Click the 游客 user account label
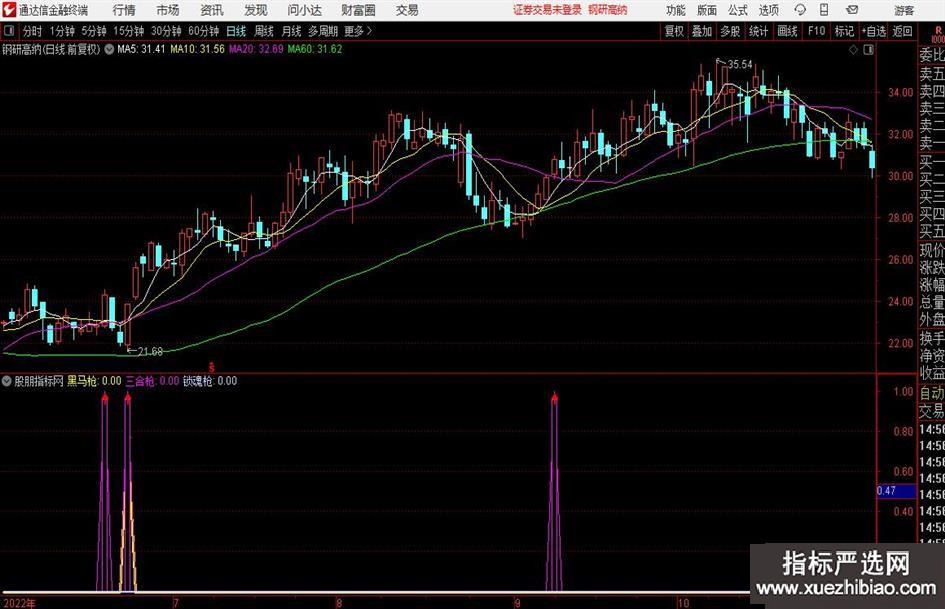This screenshot has height=609, width=945. 903,10
